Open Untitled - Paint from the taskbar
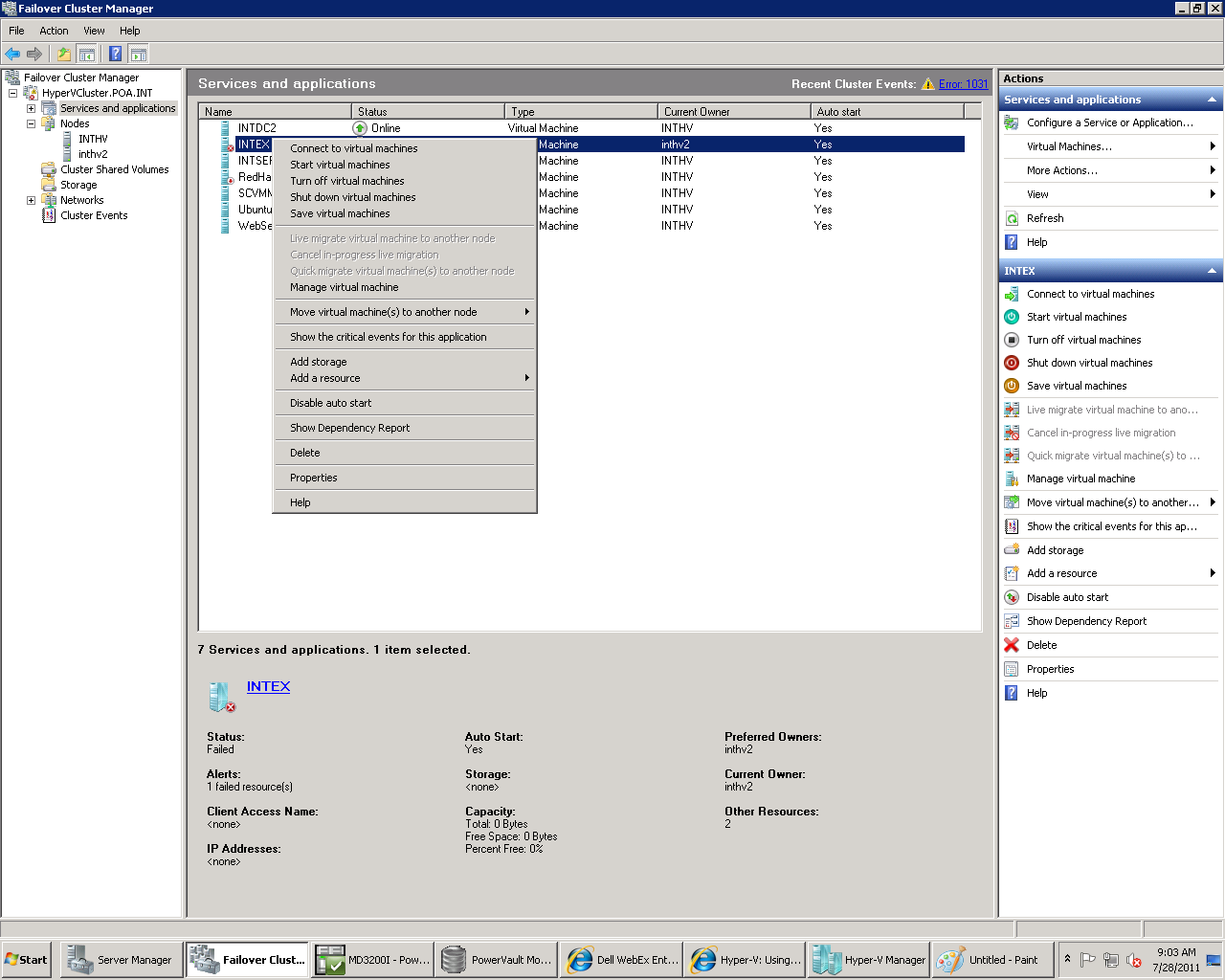1225x980 pixels. click(992, 960)
